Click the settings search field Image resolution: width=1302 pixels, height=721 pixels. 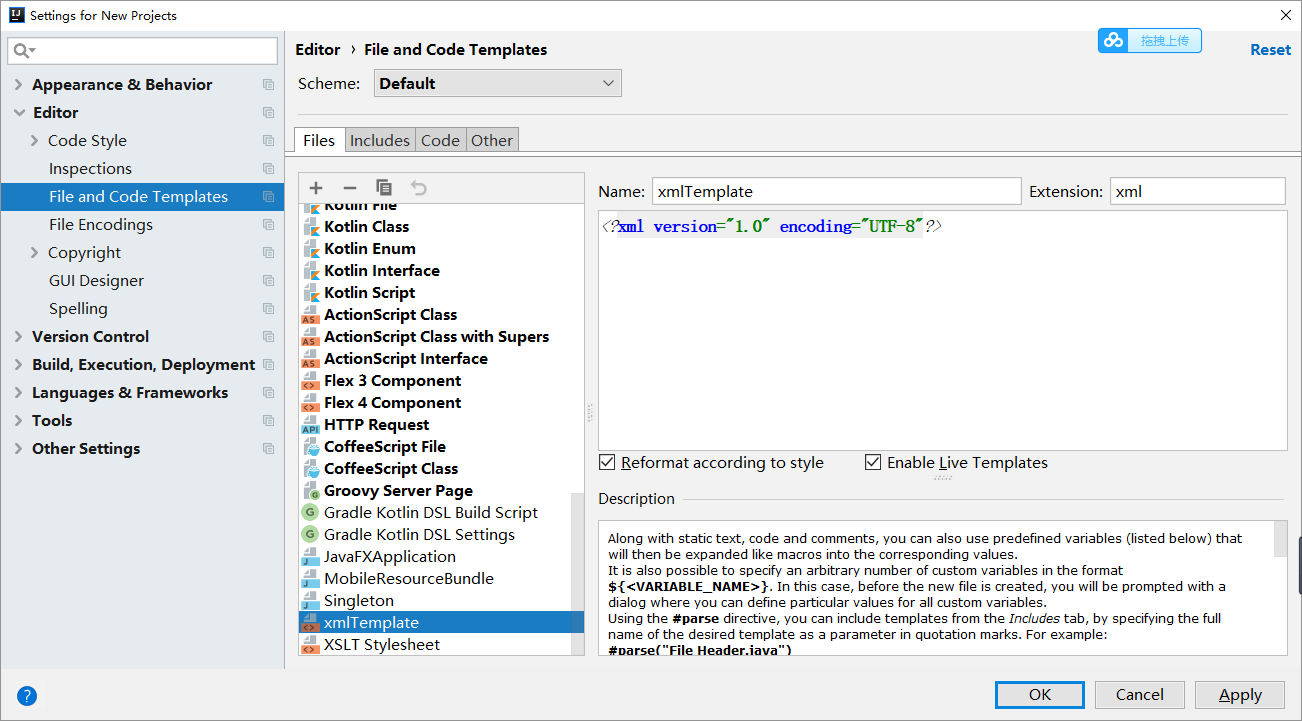pos(143,51)
